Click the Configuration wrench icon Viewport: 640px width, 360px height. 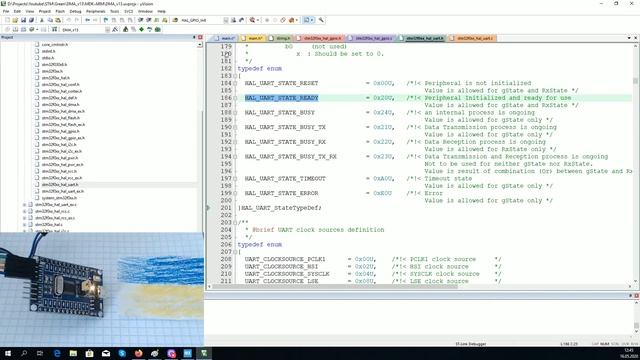point(321,20)
